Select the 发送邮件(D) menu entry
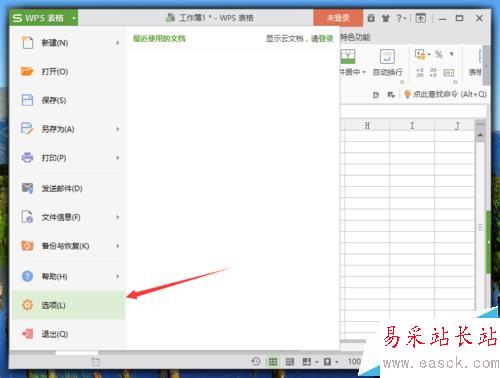This screenshot has width=500, height=378. [x=69, y=188]
